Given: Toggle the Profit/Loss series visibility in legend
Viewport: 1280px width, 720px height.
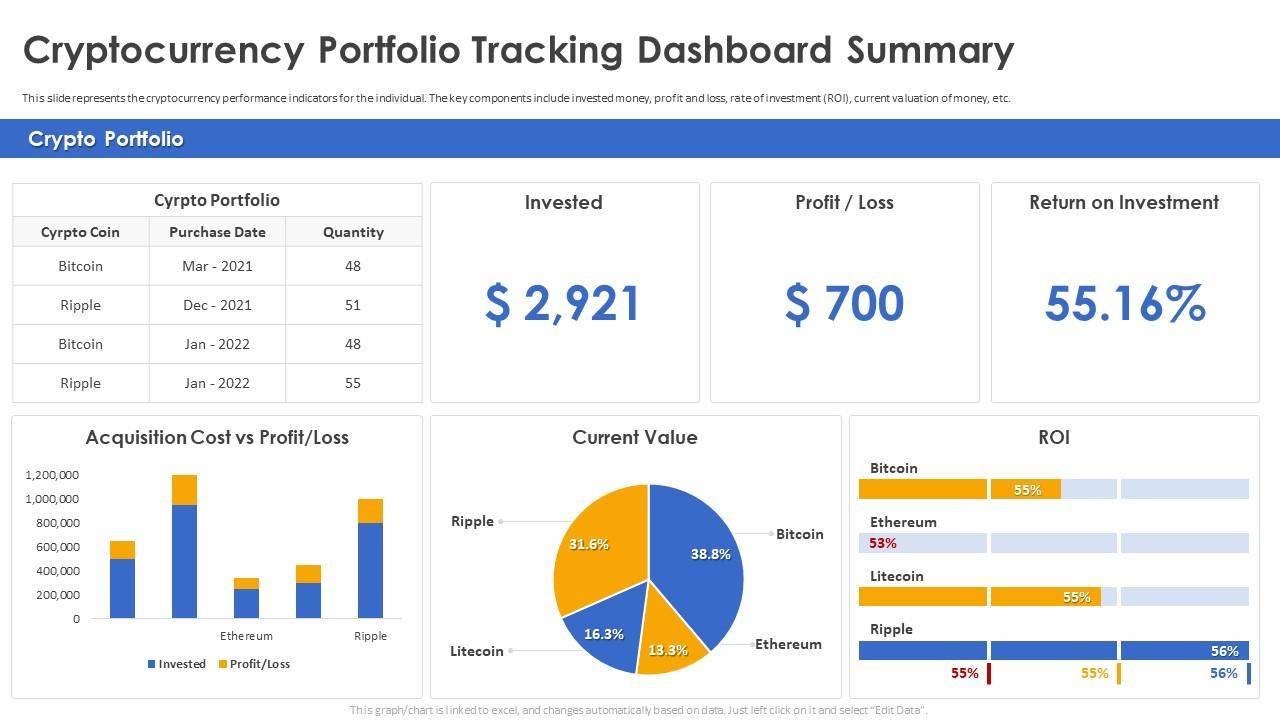Looking at the screenshot, I should tap(248, 663).
